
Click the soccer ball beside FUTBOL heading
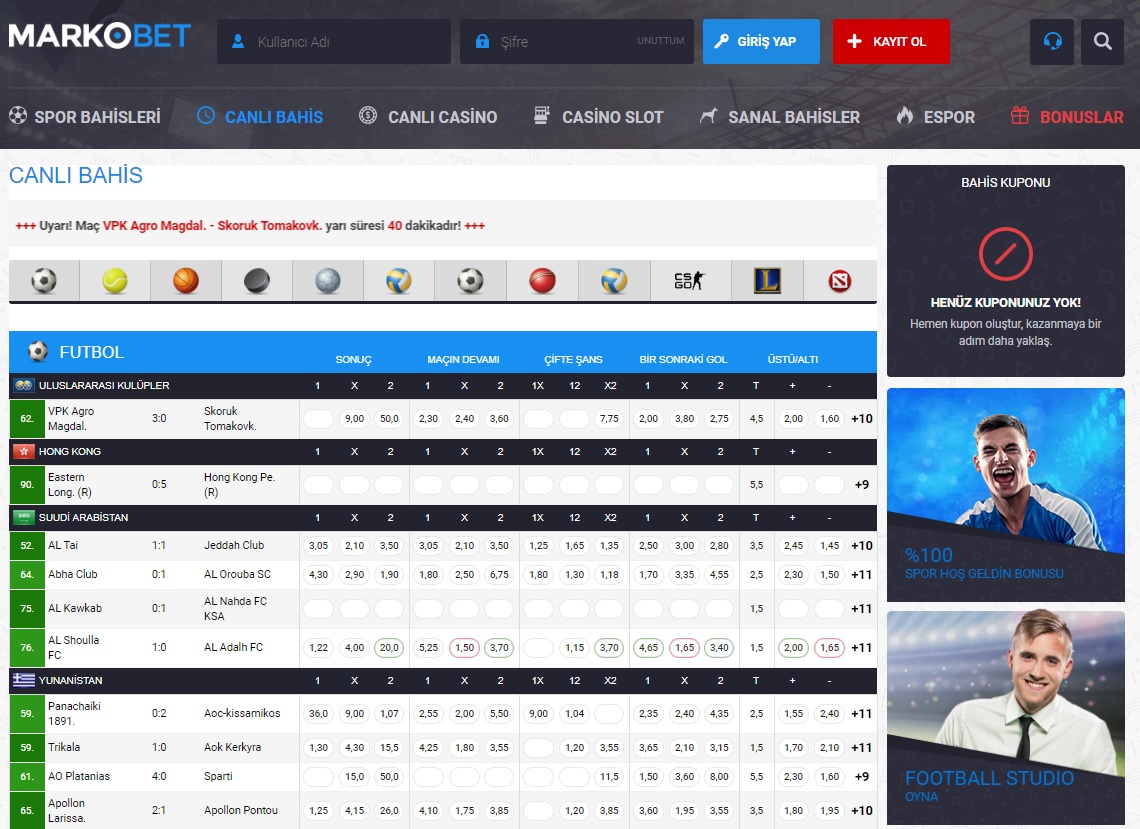click(38, 352)
